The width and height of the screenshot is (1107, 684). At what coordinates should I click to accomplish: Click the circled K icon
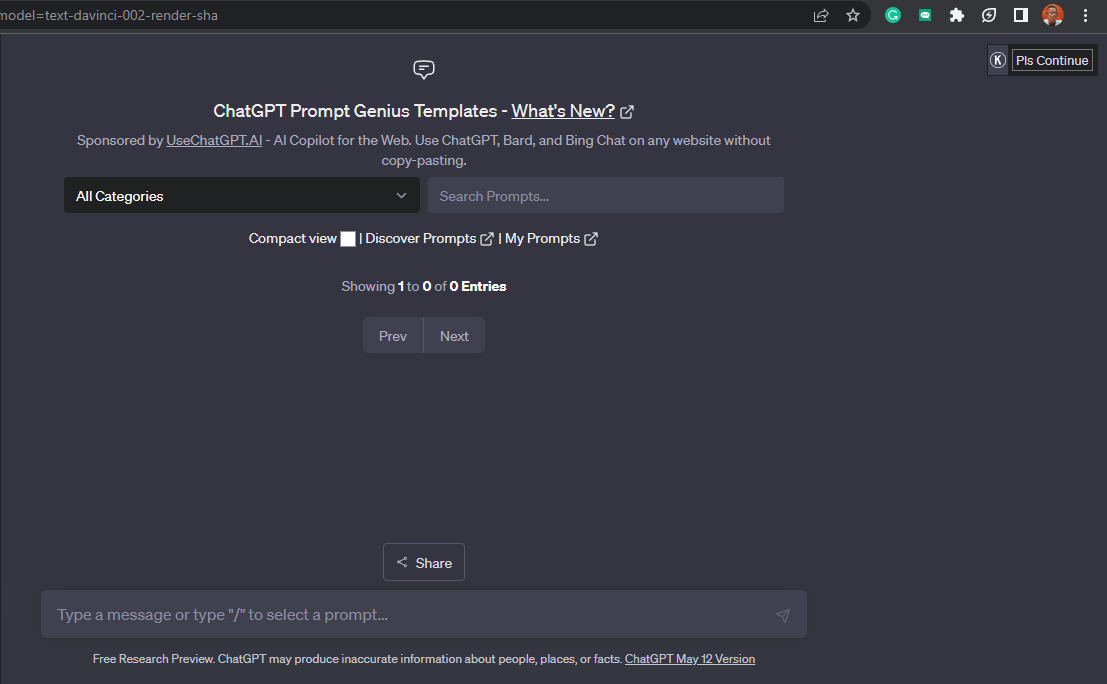pyautogui.click(x=998, y=60)
